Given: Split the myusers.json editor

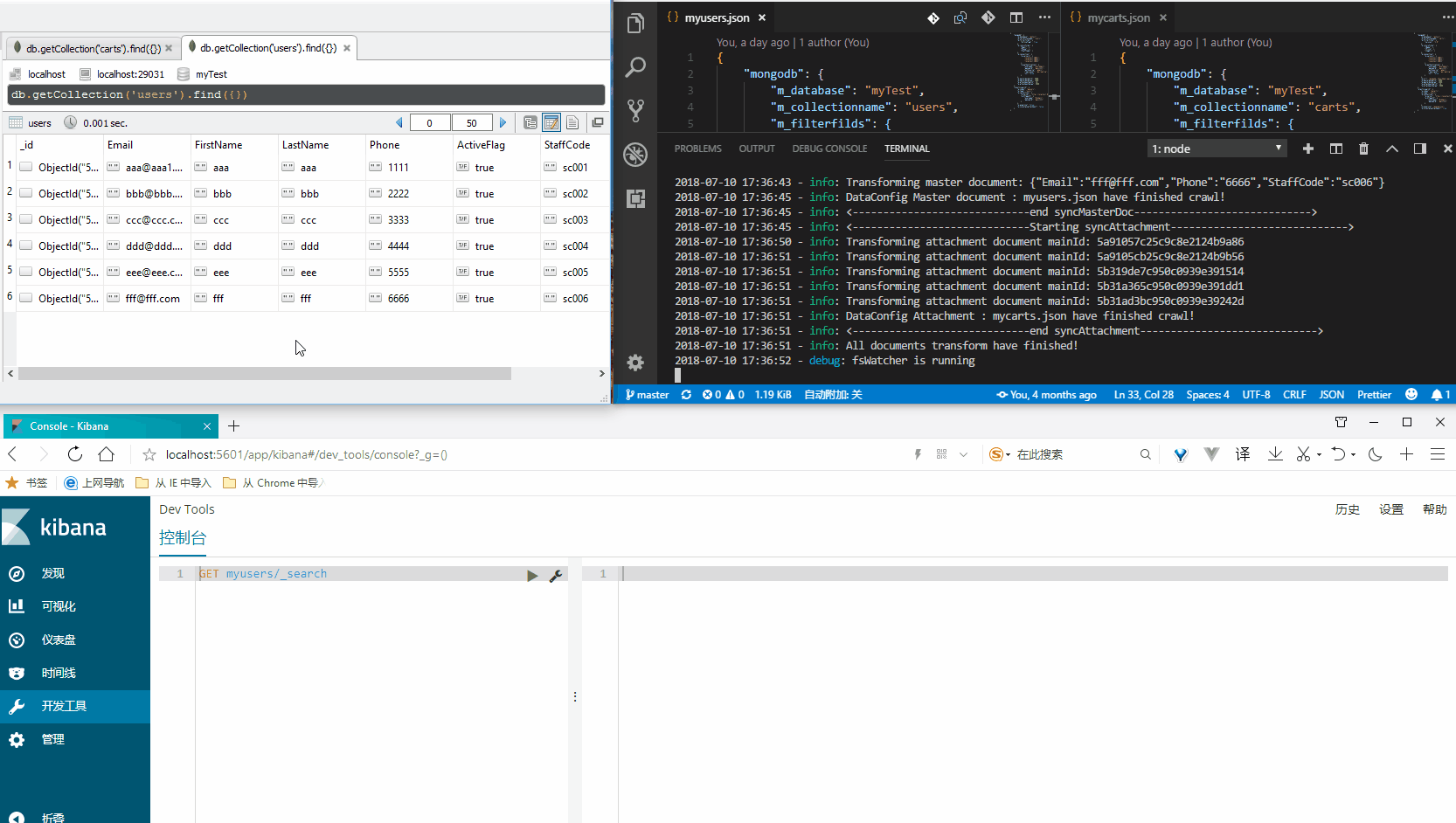Looking at the screenshot, I should [1016, 17].
